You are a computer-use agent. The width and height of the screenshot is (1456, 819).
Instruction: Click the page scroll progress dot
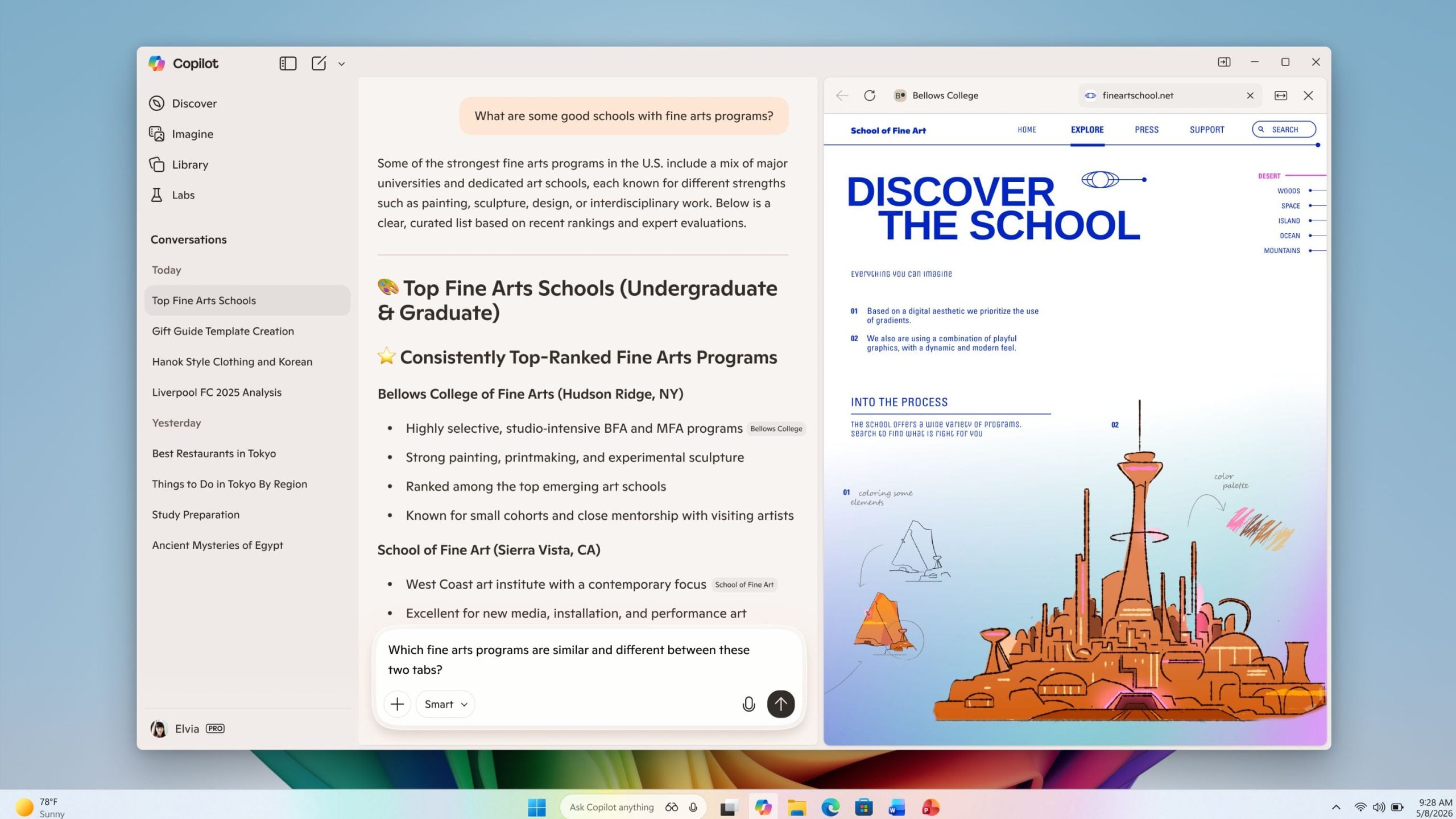[1317, 145]
